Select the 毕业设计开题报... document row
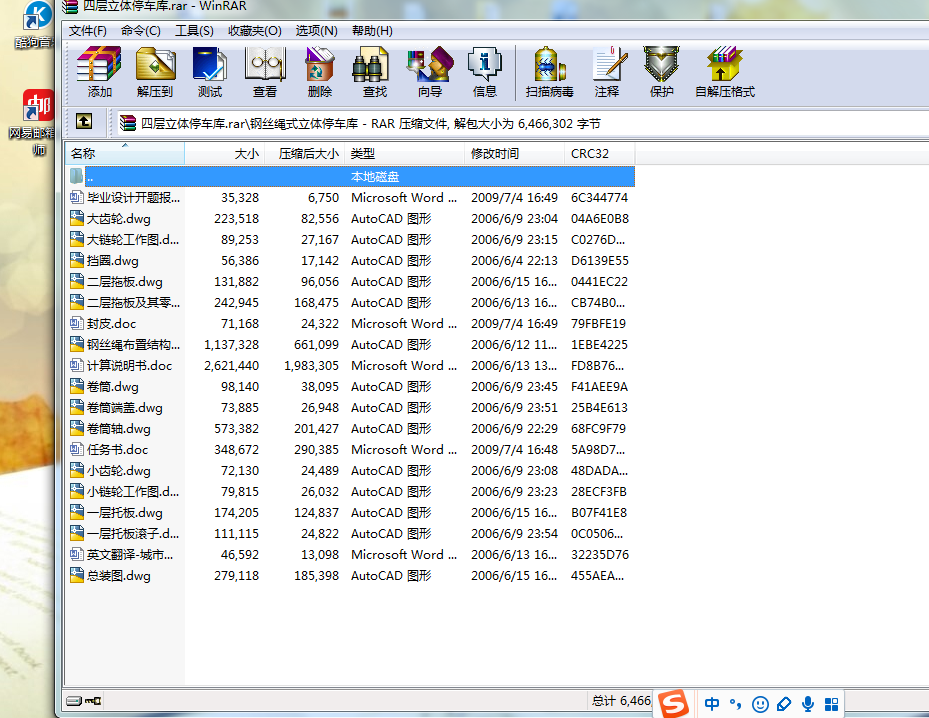Viewport: 929px width, 718px height. click(x=350, y=198)
